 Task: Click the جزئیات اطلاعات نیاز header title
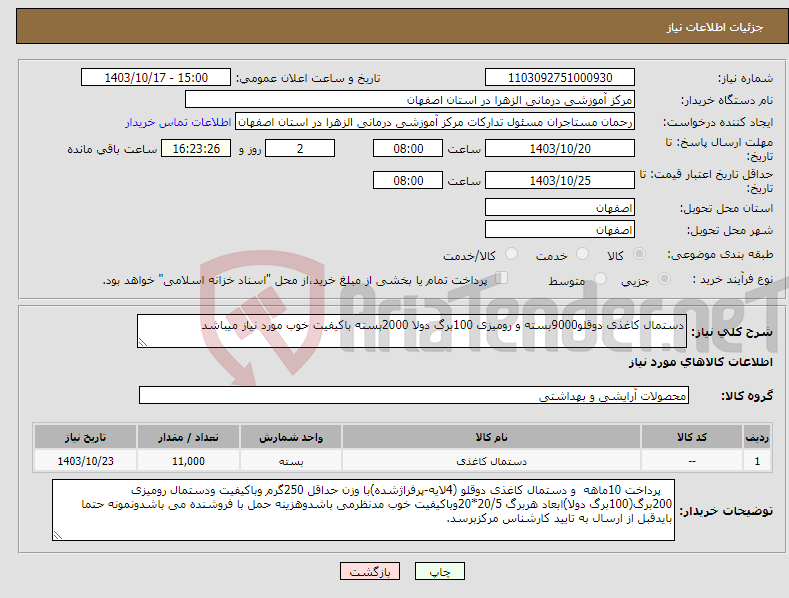715,27
